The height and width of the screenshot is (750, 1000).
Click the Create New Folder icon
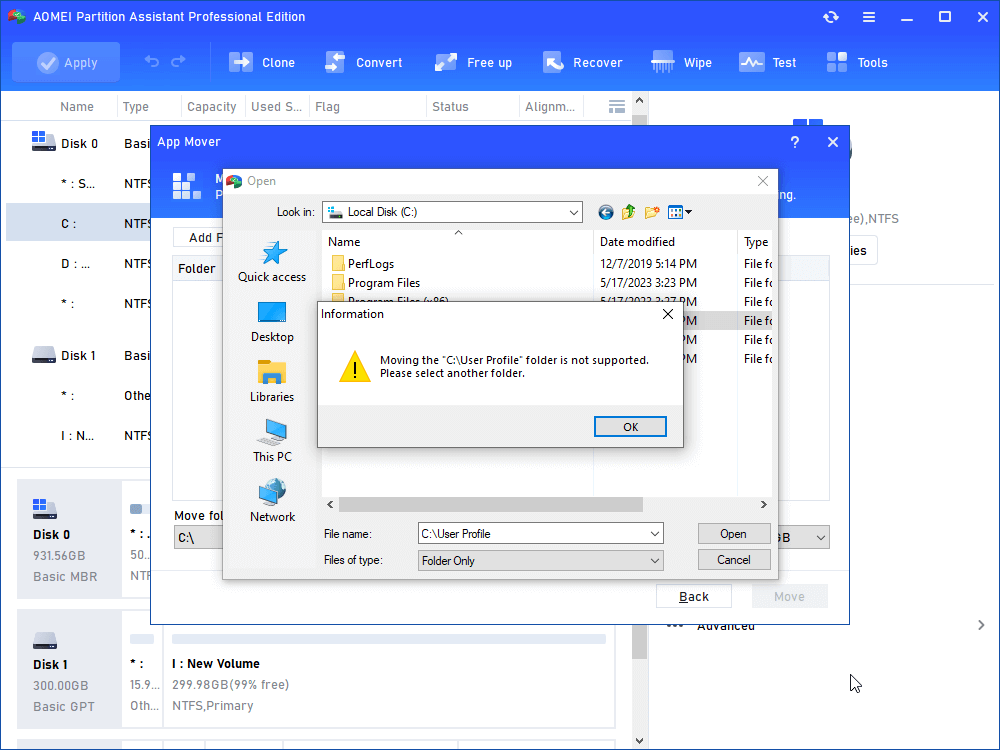coord(651,212)
